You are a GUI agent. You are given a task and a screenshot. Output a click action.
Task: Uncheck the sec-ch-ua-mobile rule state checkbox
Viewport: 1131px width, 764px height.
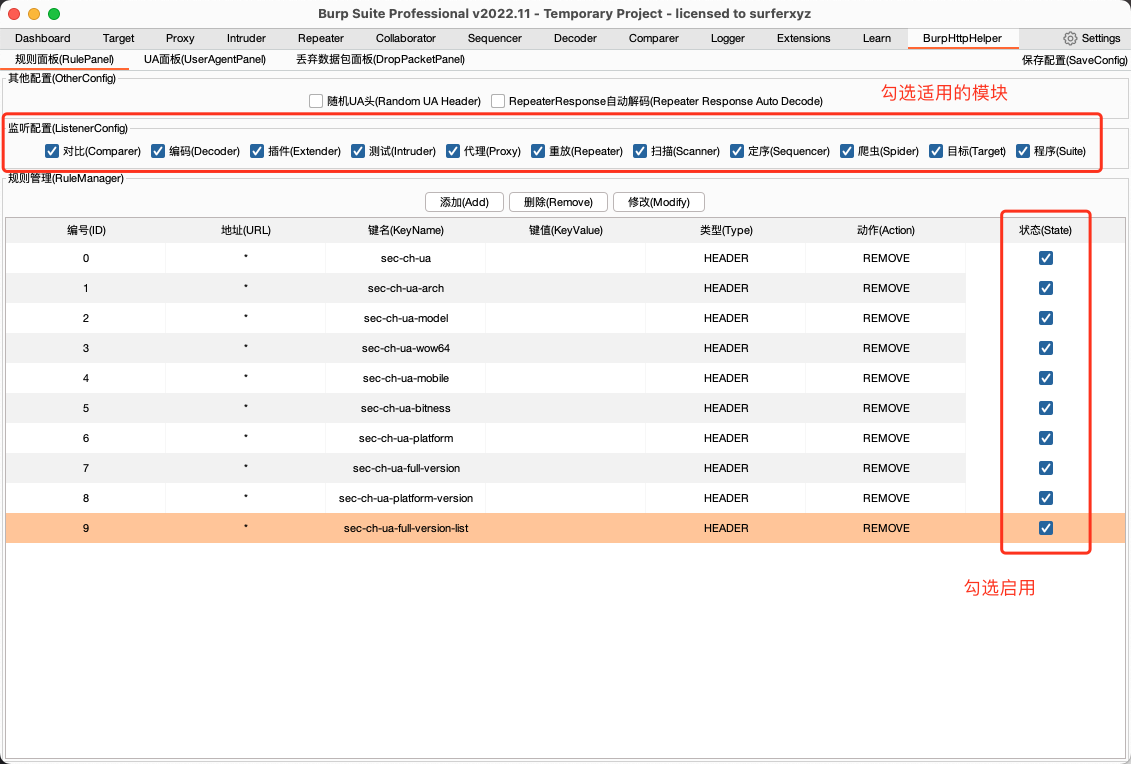pyautogui.click(x=1046, y=378)
